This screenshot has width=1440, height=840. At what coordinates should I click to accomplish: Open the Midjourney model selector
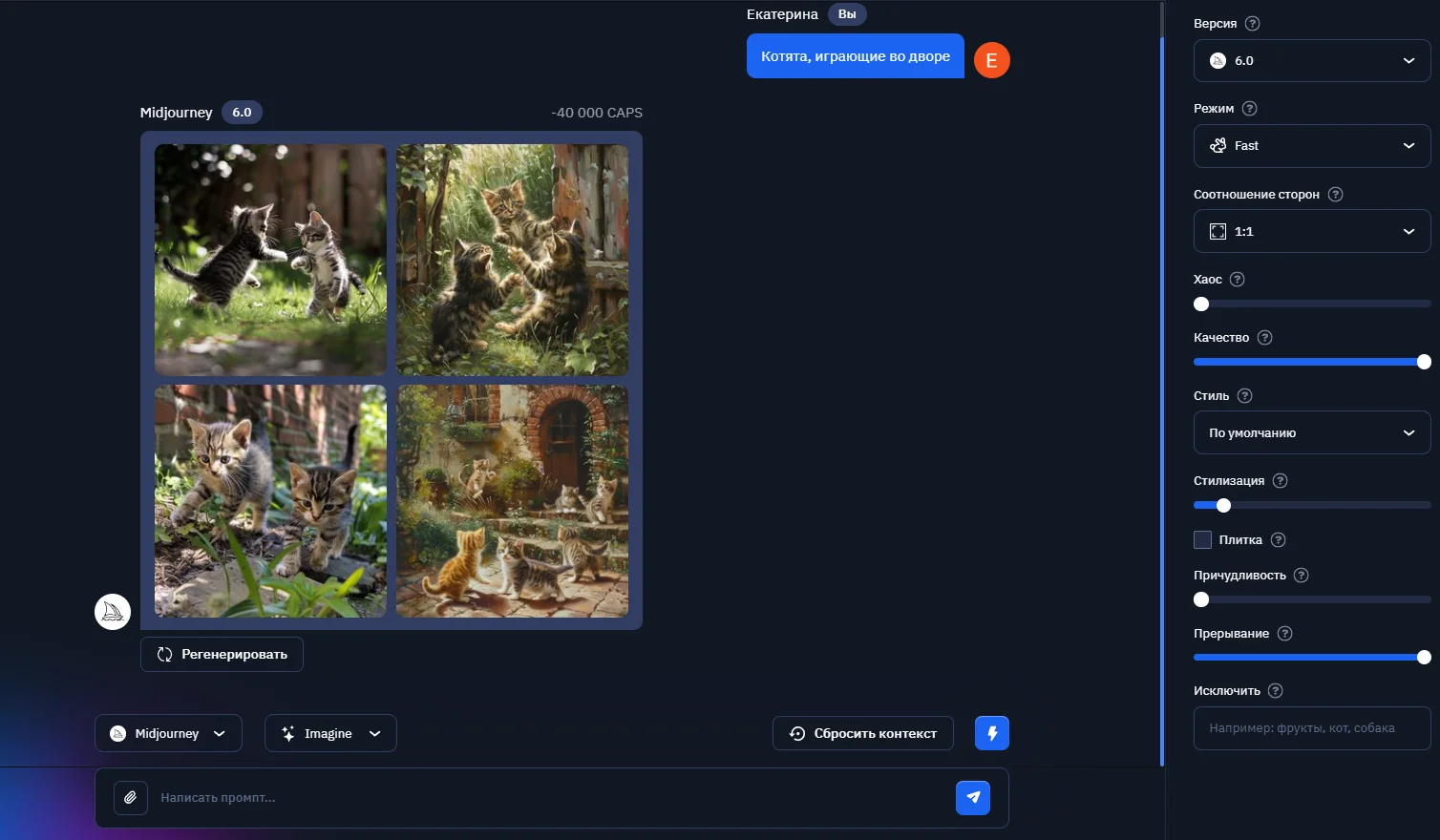click(x=168, y=734)
